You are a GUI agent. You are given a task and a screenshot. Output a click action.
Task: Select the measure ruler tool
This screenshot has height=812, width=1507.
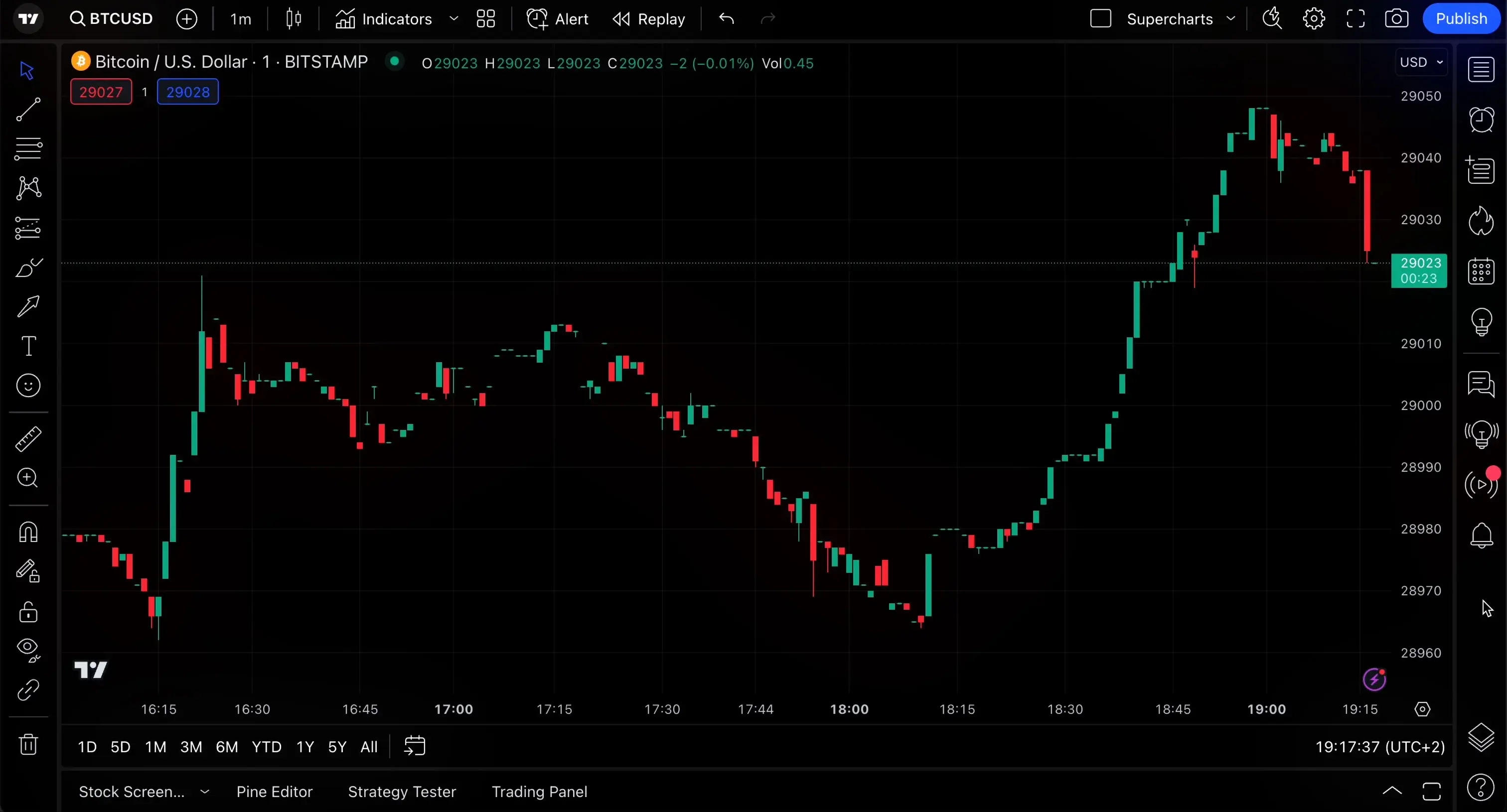tap(27, 439)
